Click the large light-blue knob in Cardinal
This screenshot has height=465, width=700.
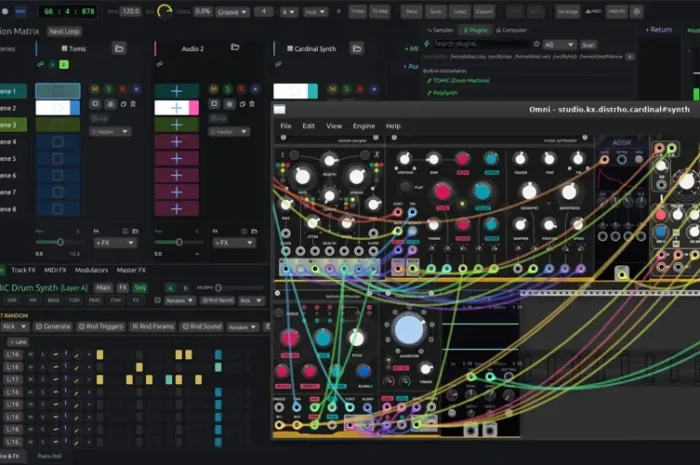coord(408,330)
